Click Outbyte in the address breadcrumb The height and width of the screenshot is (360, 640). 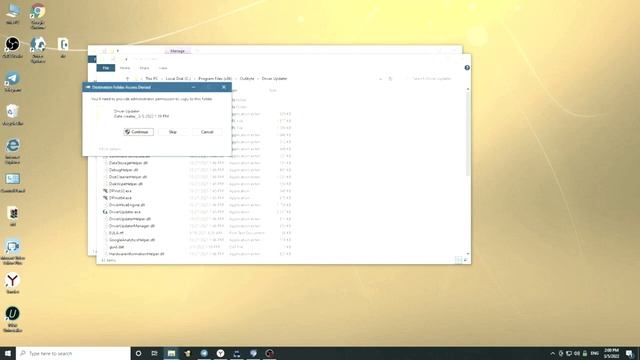click(247, 78)
